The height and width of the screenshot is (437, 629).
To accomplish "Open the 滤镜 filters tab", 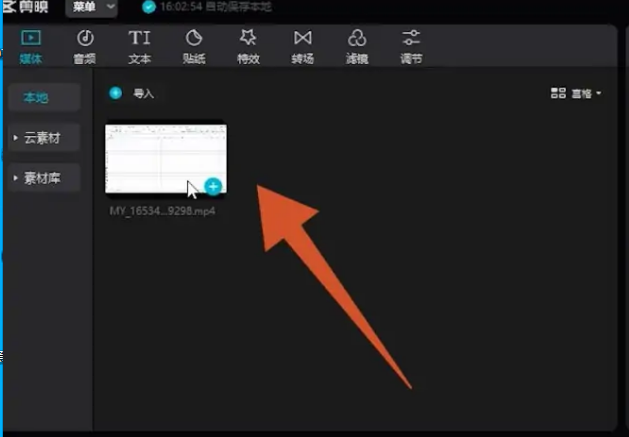I will click(x=357, y=47).
